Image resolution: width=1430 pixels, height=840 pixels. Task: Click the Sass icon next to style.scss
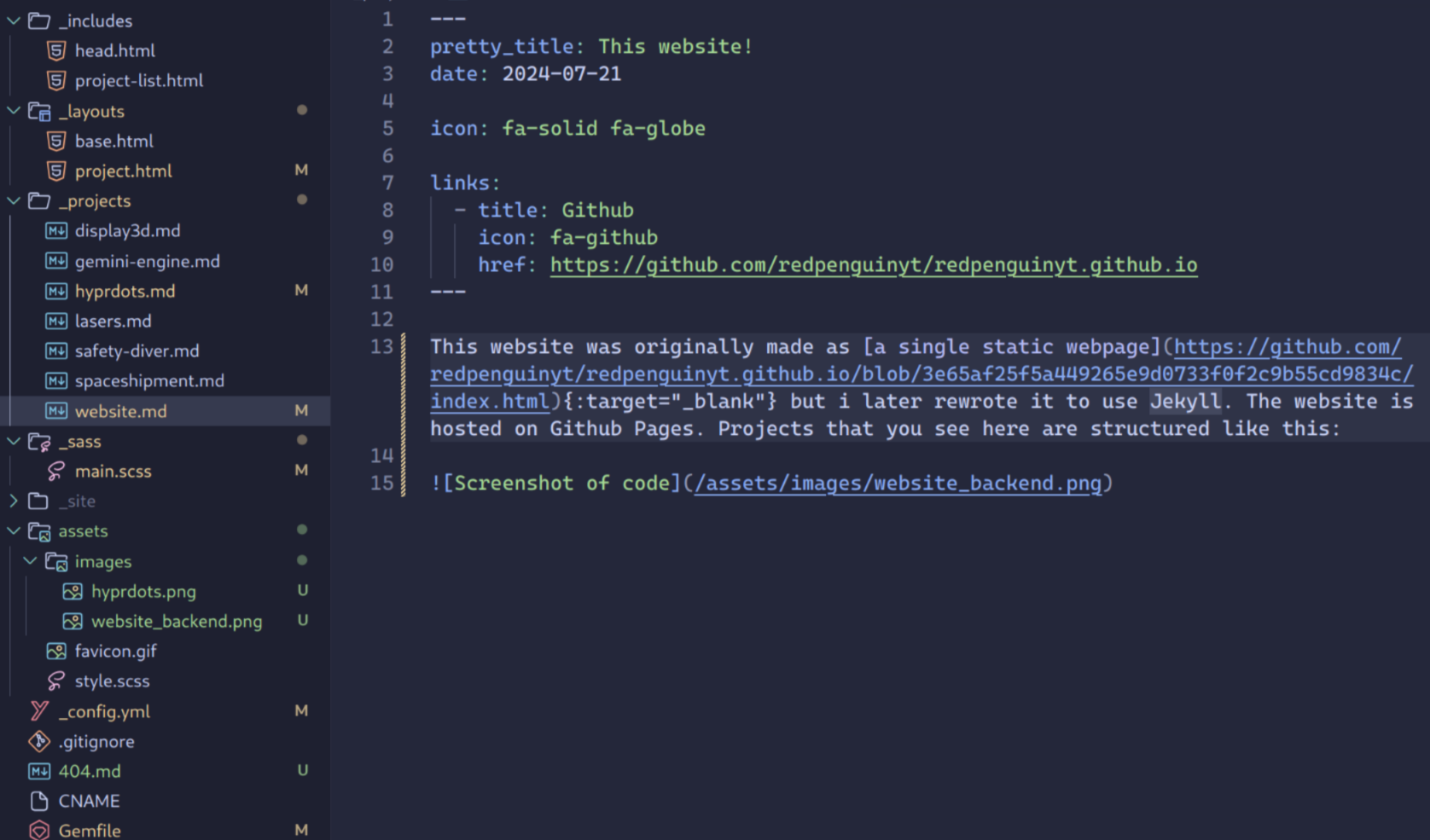point(55,681)
